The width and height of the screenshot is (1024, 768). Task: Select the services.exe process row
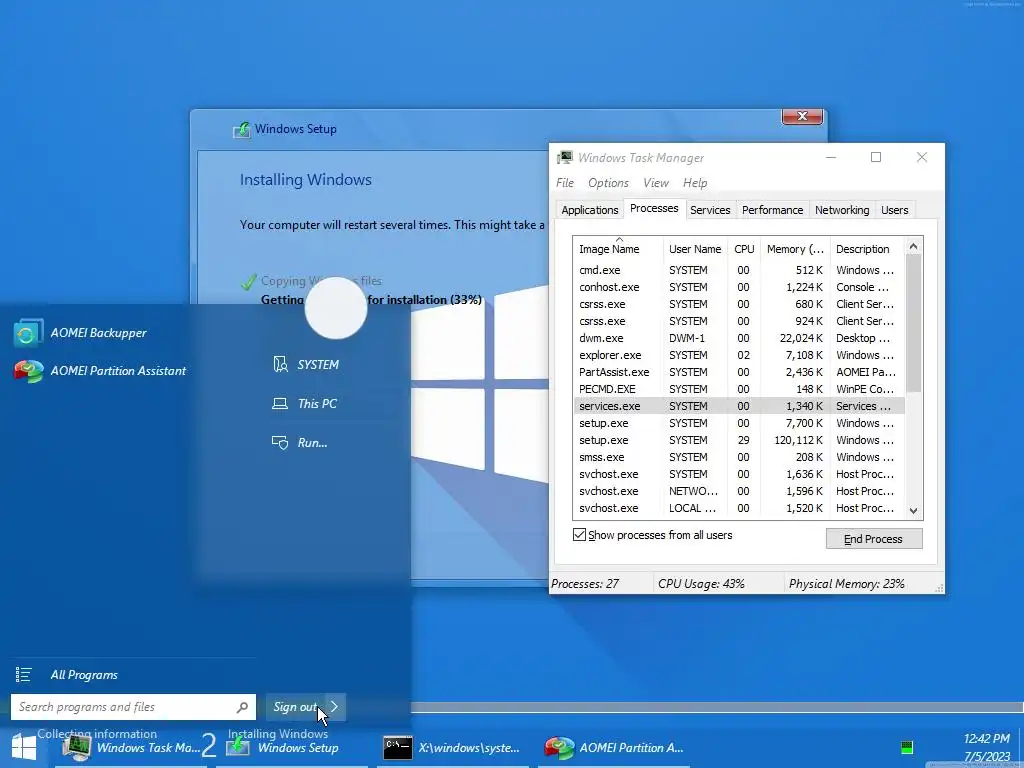tap(739, 406)
